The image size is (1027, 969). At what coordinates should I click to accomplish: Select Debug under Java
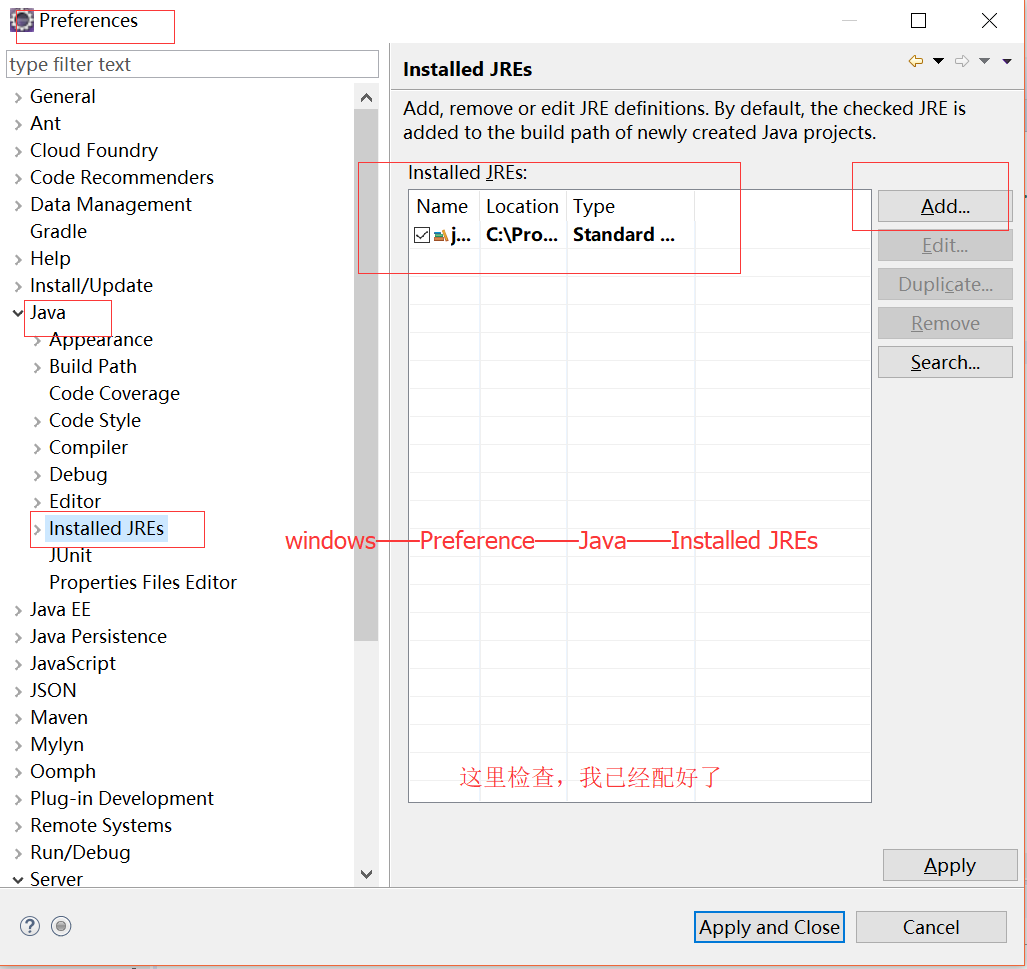point(78,474)
